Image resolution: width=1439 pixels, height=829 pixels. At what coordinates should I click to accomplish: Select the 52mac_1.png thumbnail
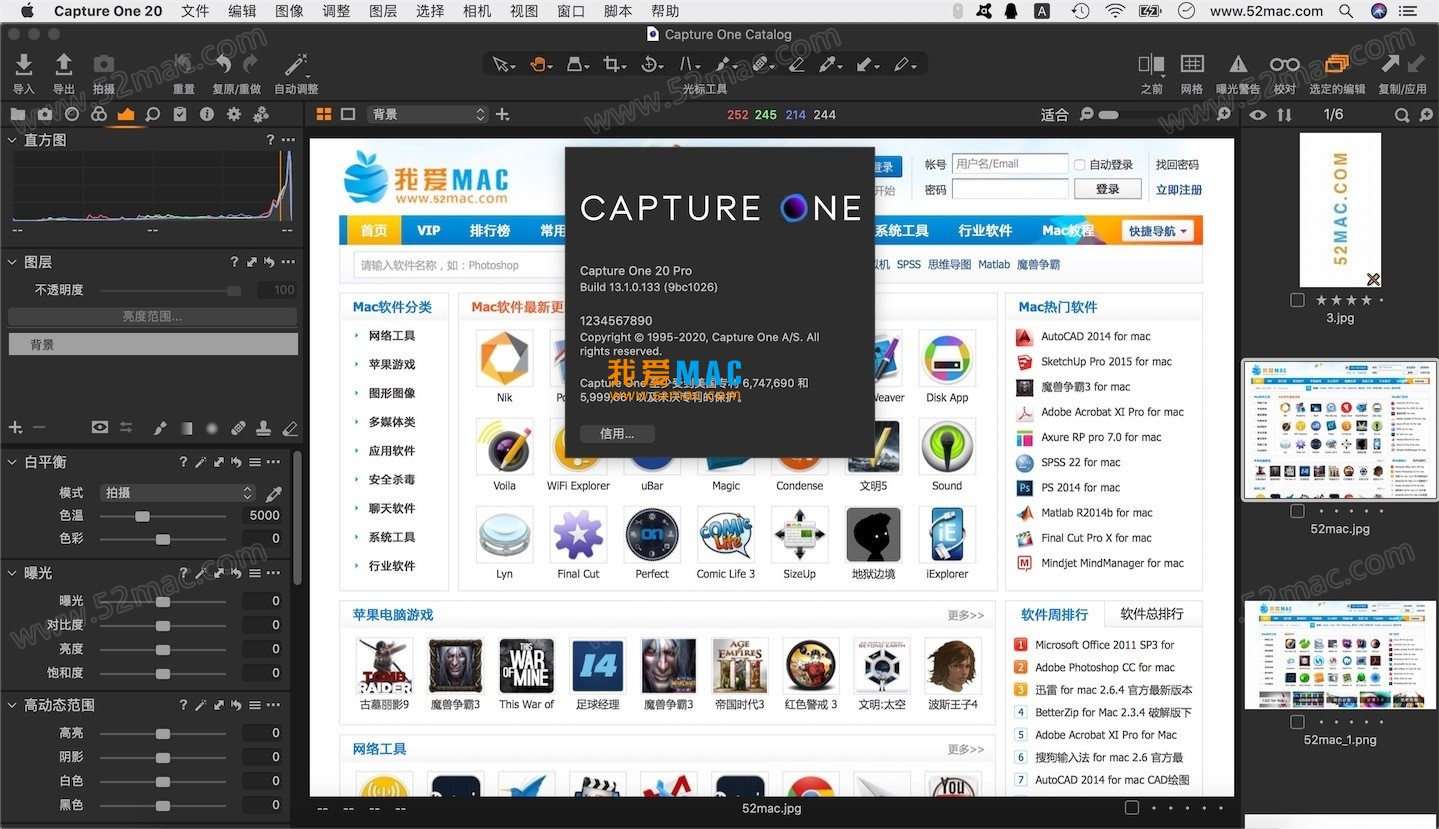[1340, 655]
